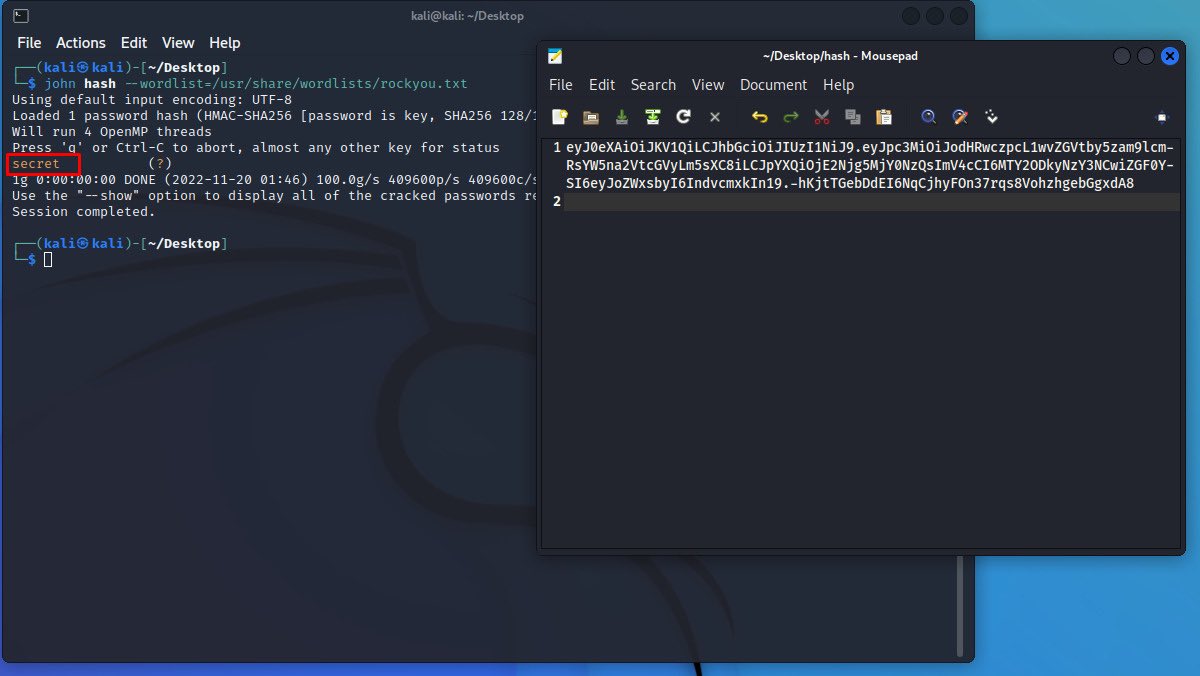Screen dimensions: 1200x676
Task: Click 'Loaded 1 password hash' line in terminal
Action: tap(275, 116)
